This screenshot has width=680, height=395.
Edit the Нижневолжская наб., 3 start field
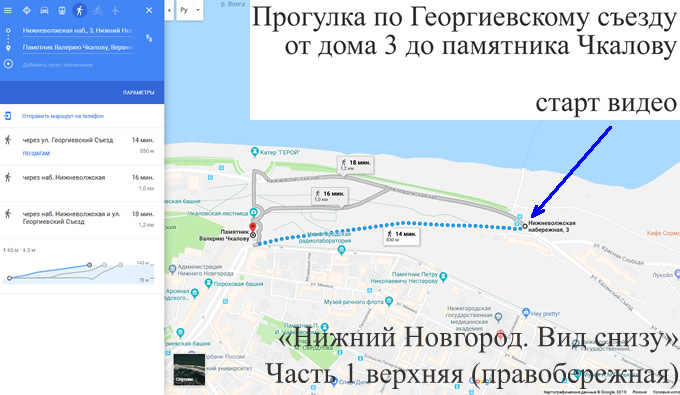click(78, 30)
